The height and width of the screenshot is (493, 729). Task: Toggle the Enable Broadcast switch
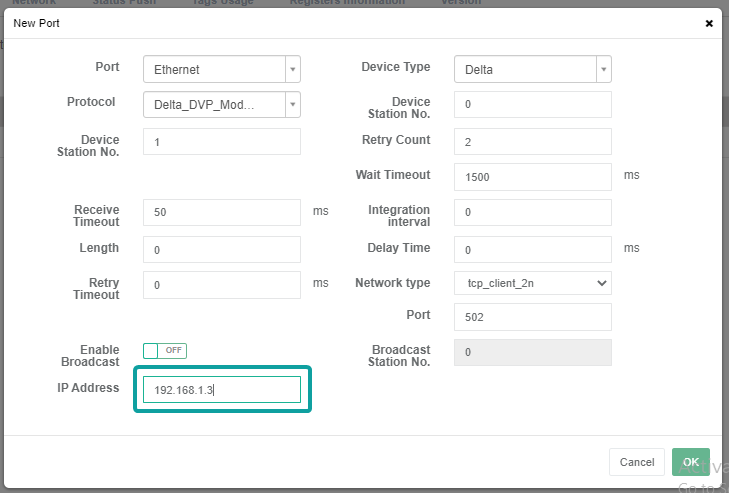click(x=165, y=350)
